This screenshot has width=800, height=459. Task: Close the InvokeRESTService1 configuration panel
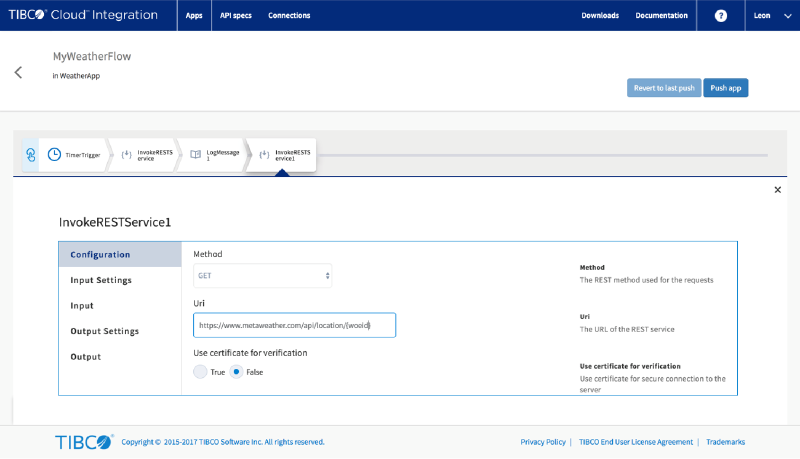[778, 190]
